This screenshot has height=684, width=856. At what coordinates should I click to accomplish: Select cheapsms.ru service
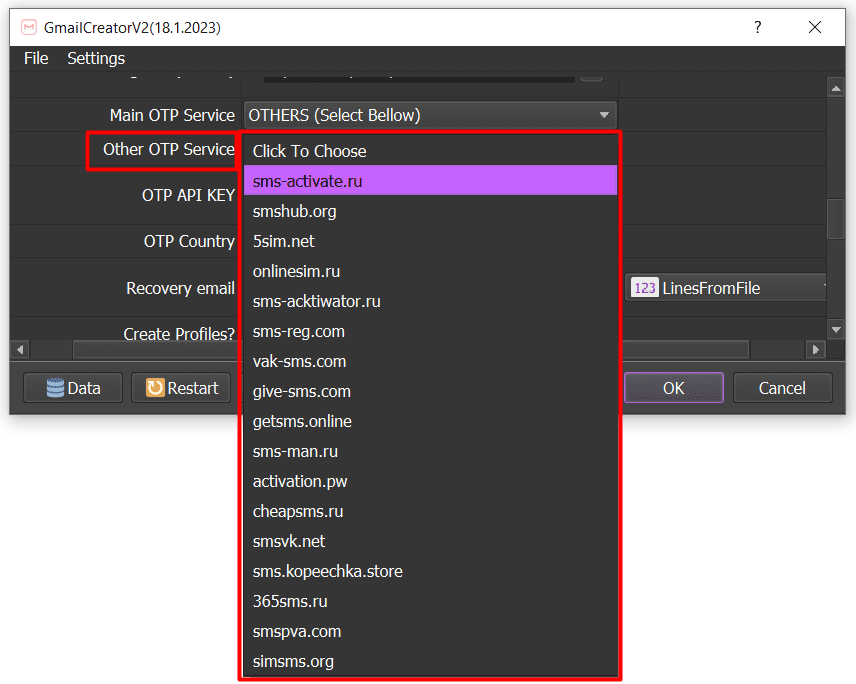coord(430,511)
